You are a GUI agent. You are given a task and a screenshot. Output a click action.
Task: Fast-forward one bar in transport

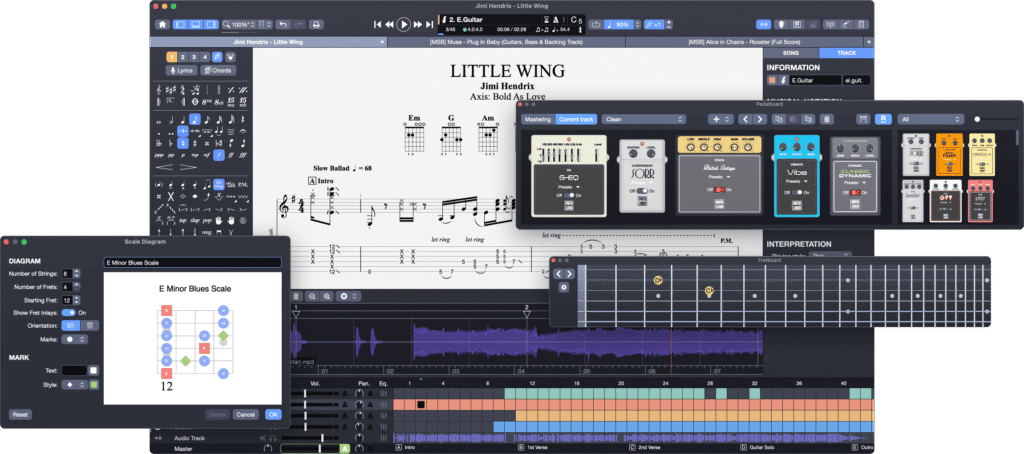click(417, 24)
